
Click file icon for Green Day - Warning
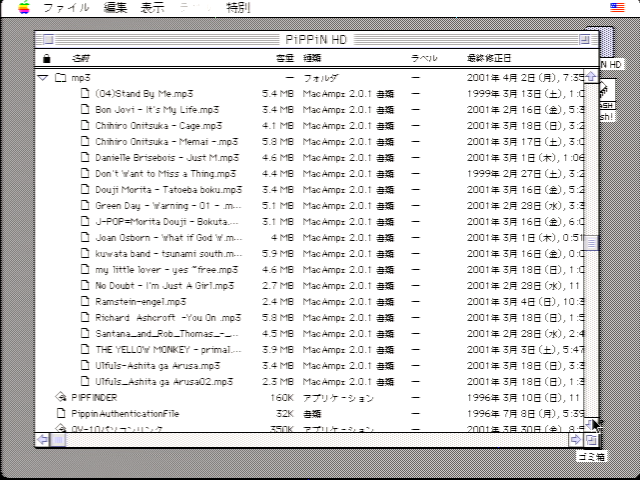tap(85, 205)
